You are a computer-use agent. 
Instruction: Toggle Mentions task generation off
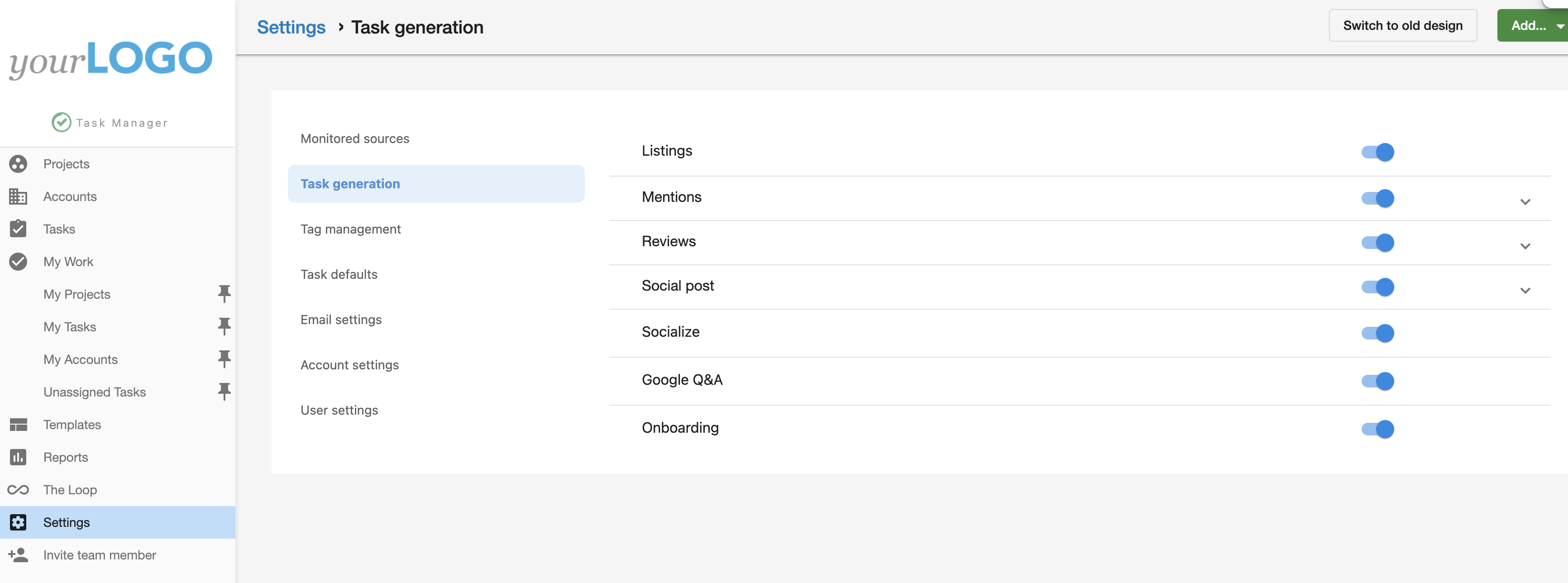click(1378, 198)
